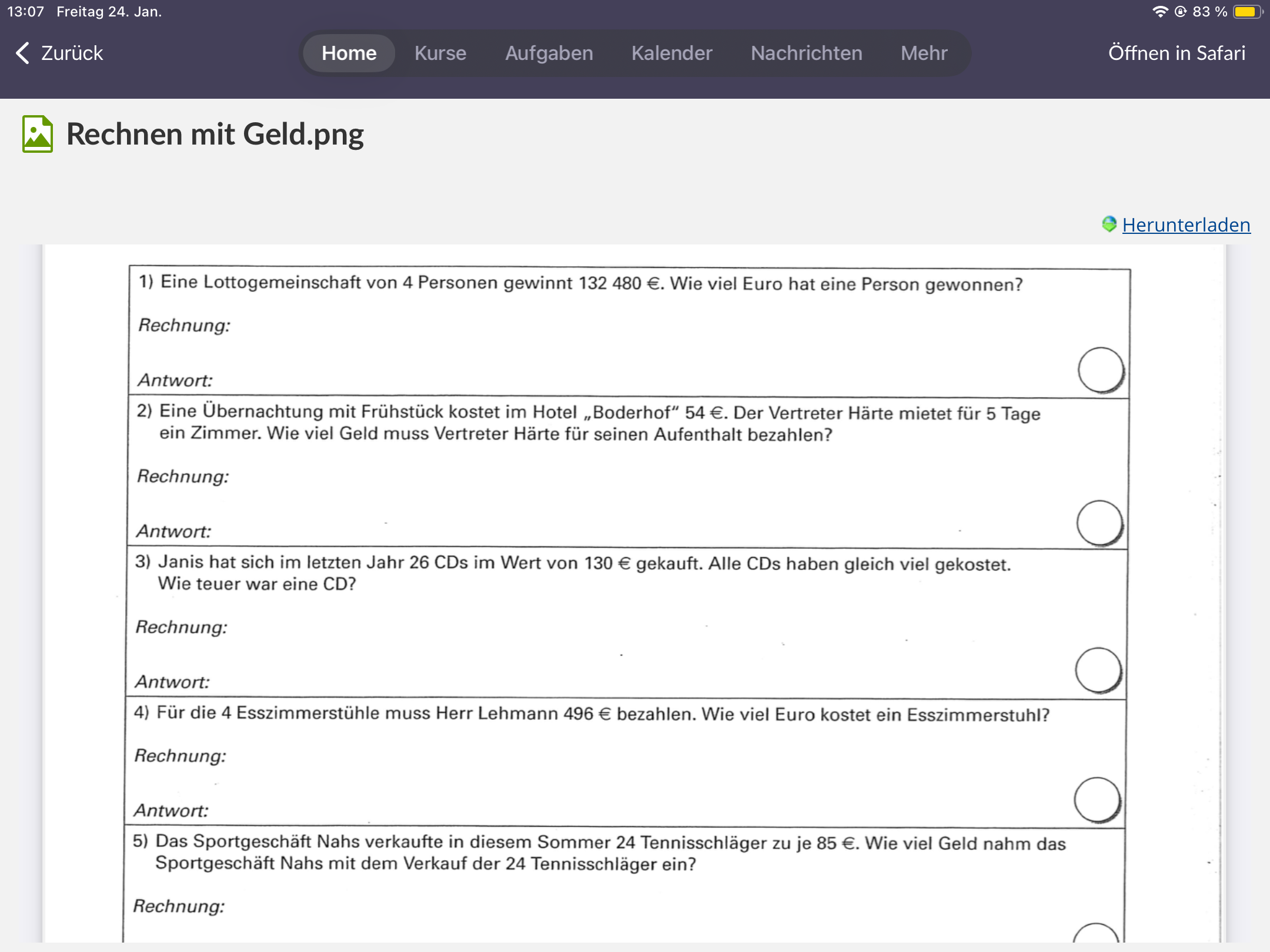
Task: Open the Nachrichten tab
Action: pos(806,53)
